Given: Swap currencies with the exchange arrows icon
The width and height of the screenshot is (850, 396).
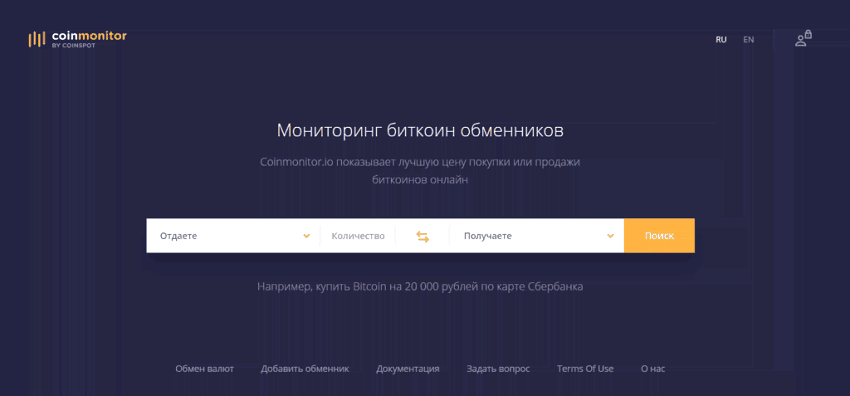Looking at the screenshot, I should (422, 236).
